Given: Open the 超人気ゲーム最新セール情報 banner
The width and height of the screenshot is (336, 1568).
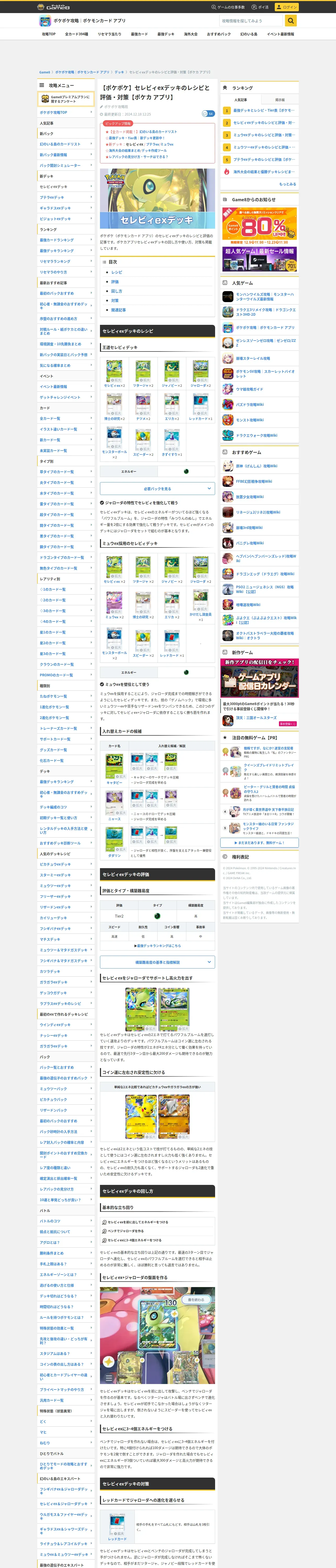Looking at the screenshot, I should [260, 259].
